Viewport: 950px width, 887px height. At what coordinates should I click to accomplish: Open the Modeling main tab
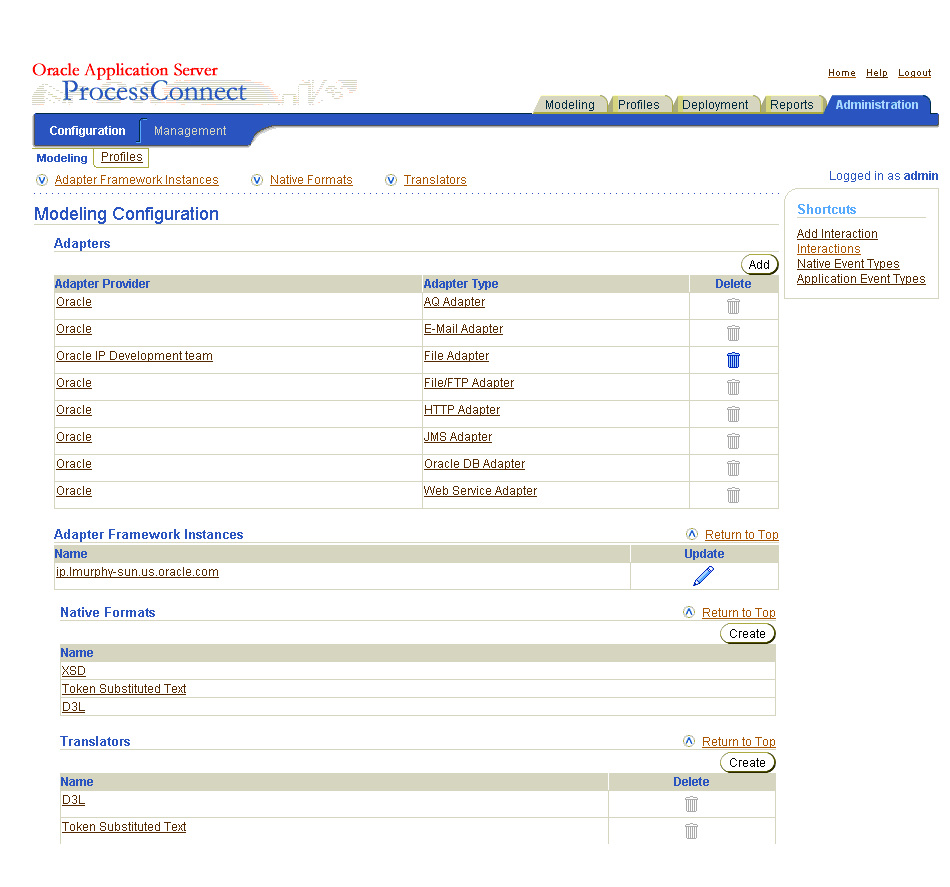pos(570,105)
